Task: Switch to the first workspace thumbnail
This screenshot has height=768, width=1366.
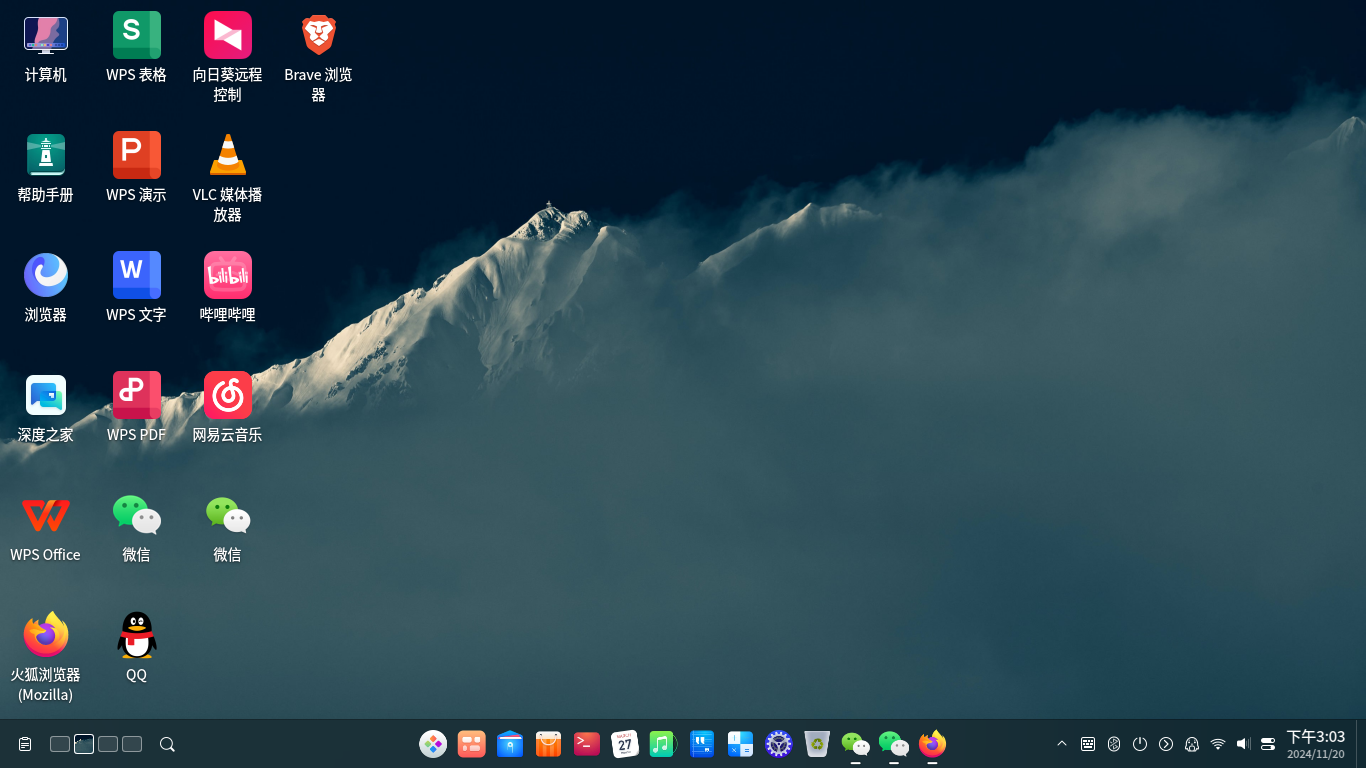Action: pos(60,744)
